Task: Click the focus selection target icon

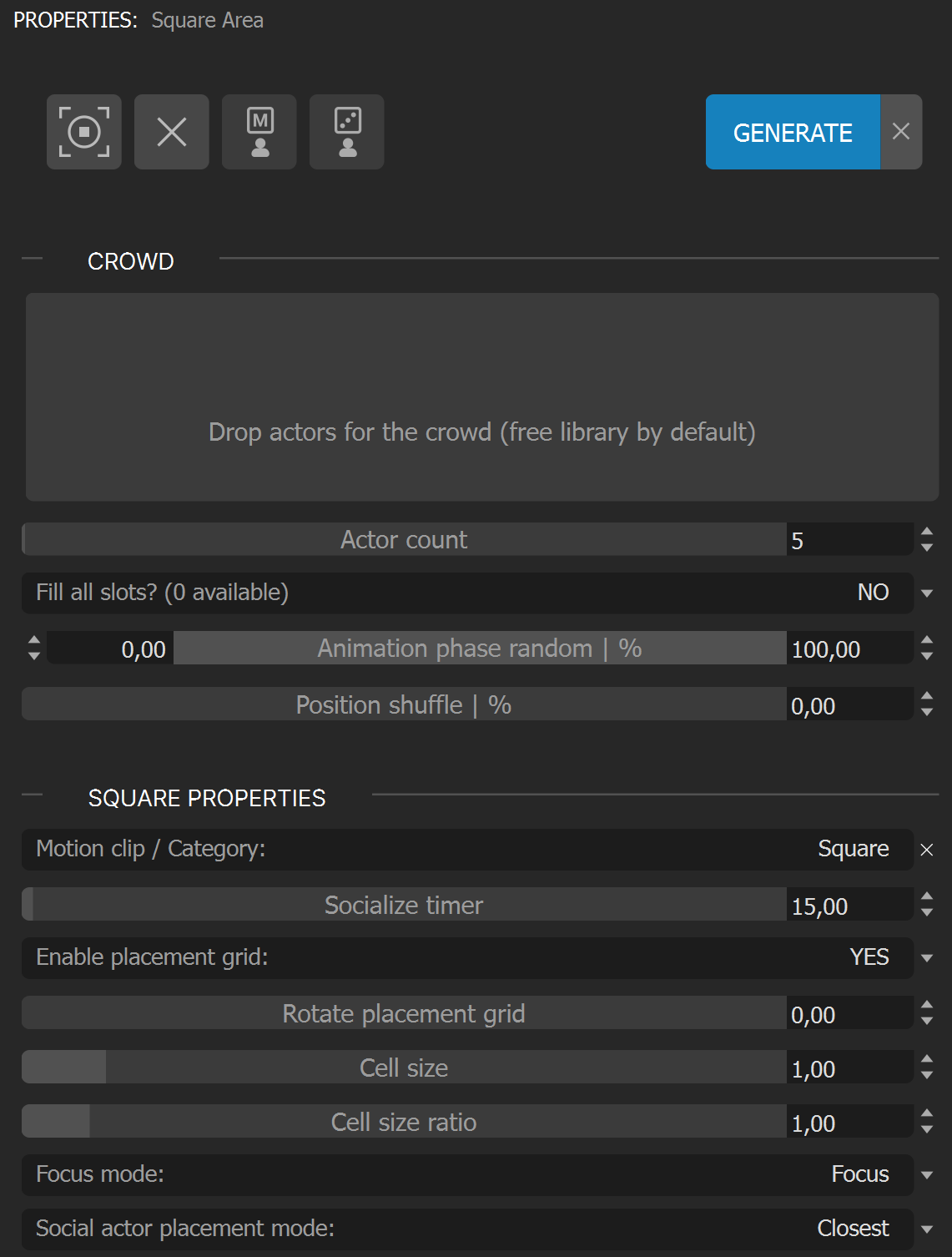Action: tap(84, 132)
